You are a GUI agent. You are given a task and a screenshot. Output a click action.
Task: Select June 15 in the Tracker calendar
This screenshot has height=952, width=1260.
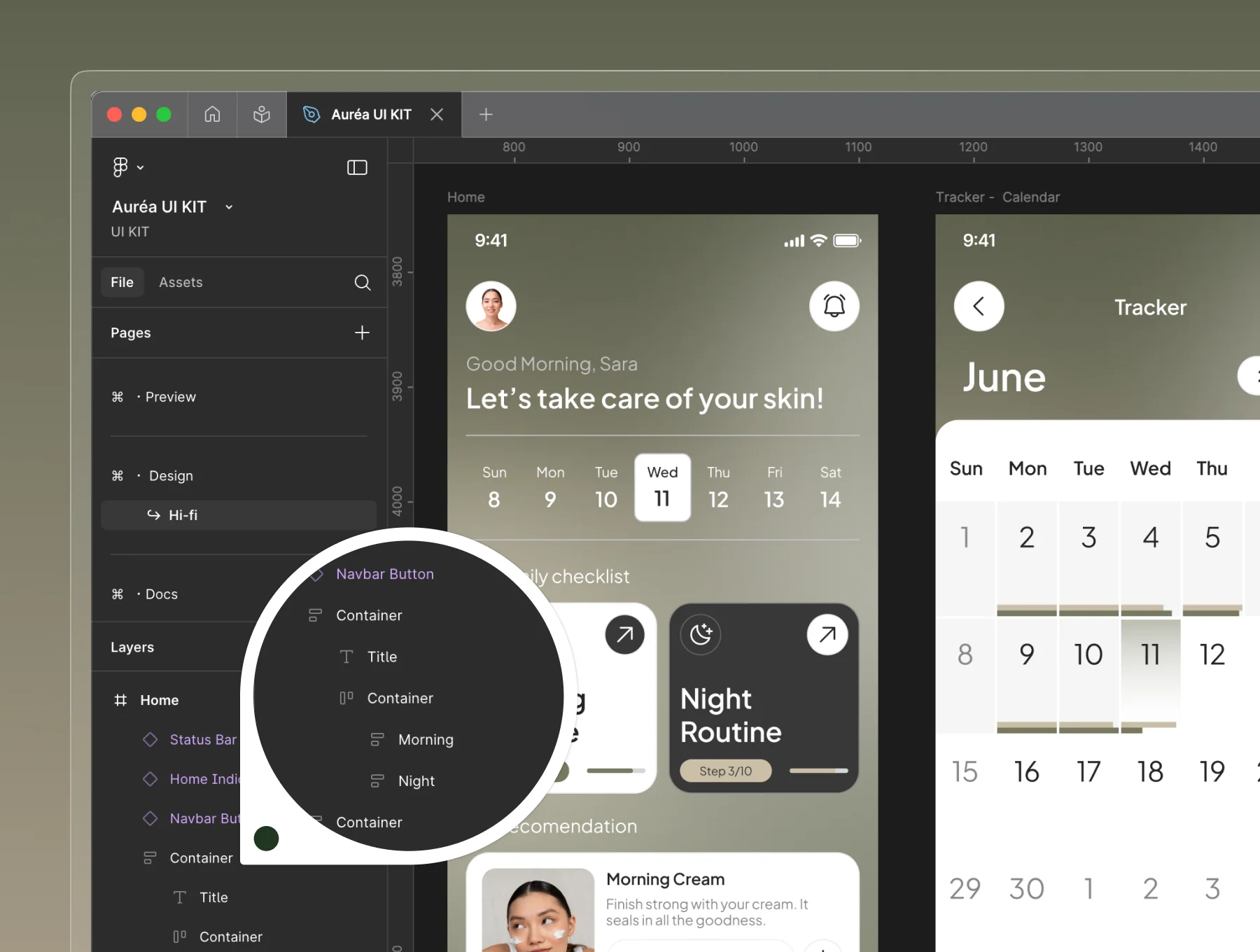(965, 772)
